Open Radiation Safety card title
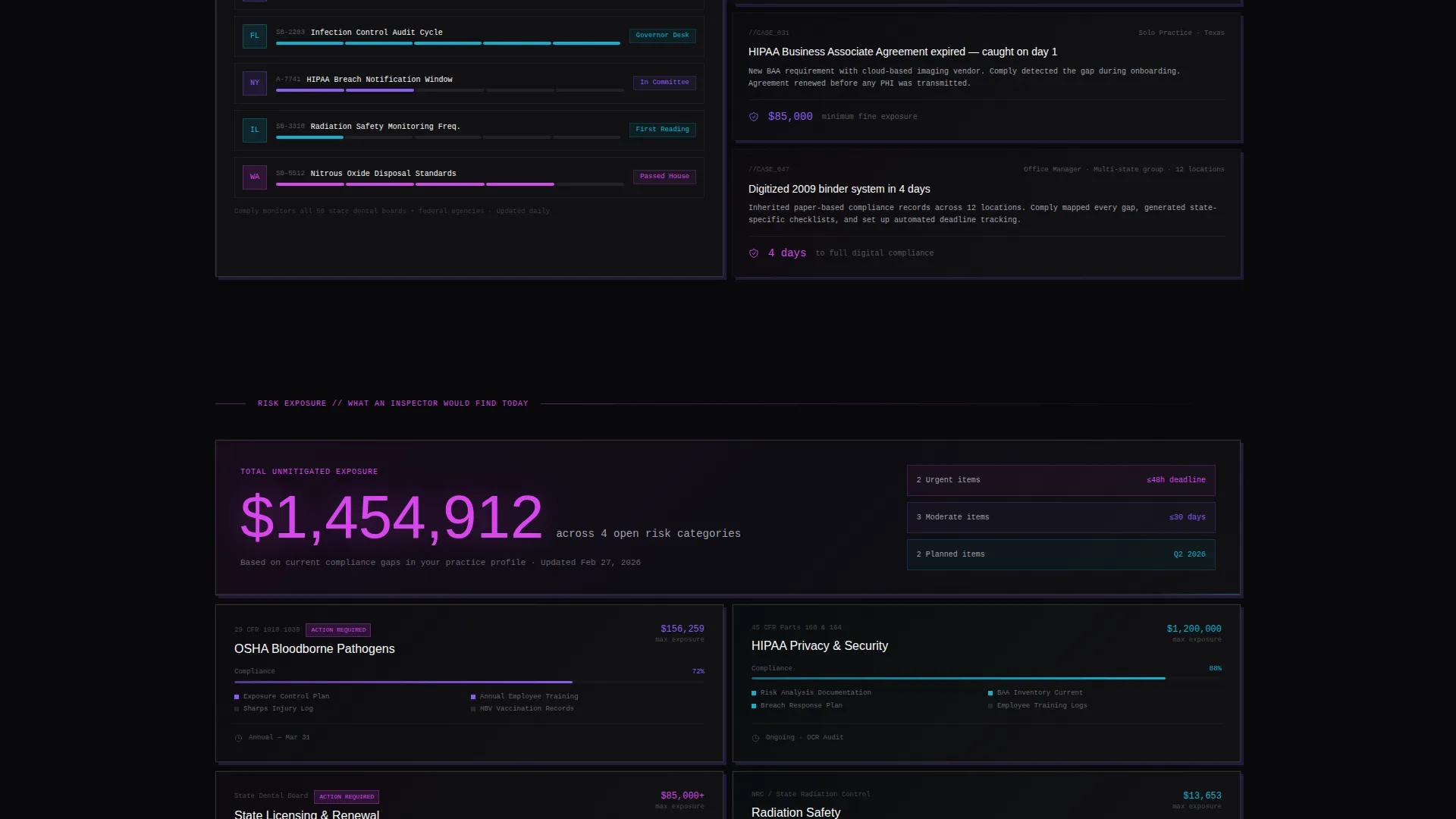The image size is (1456, 819). (x=795, y=812)
